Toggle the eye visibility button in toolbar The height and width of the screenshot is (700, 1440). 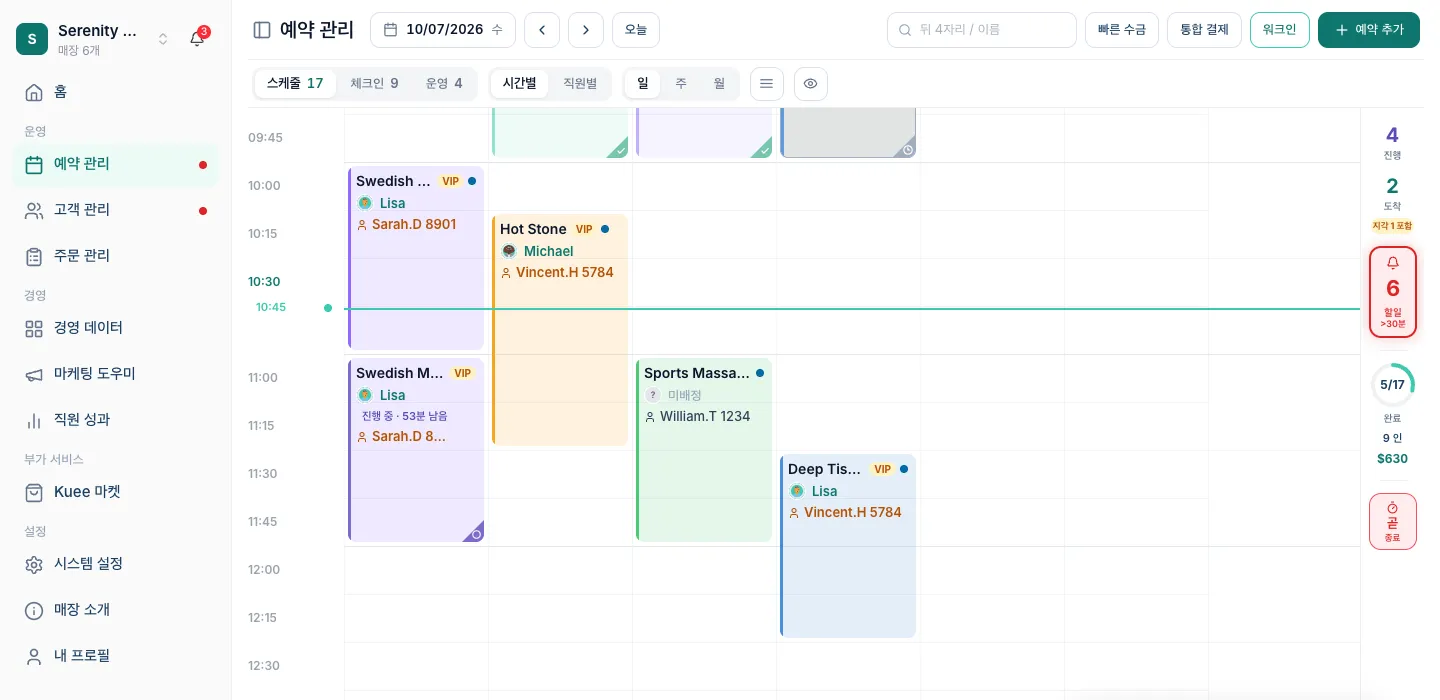[x=811, y=84]
